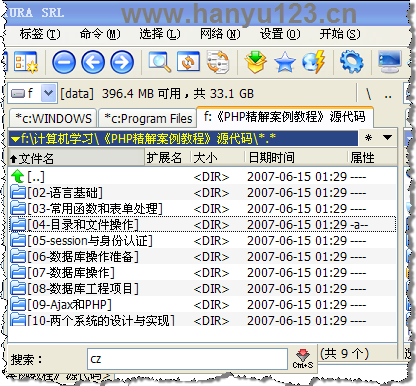Select the [05-session与身份认证] folder name
This screenshot has width=416, height=386.
click(x=90, y=241)
